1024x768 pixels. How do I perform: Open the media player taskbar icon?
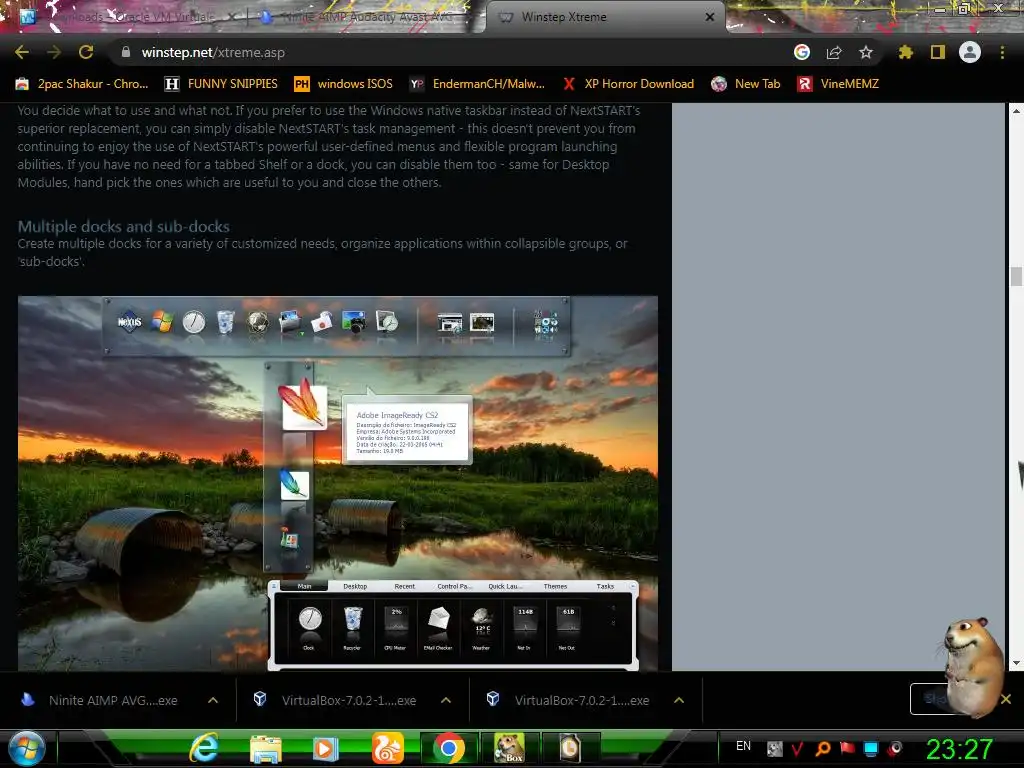[325, 748]
